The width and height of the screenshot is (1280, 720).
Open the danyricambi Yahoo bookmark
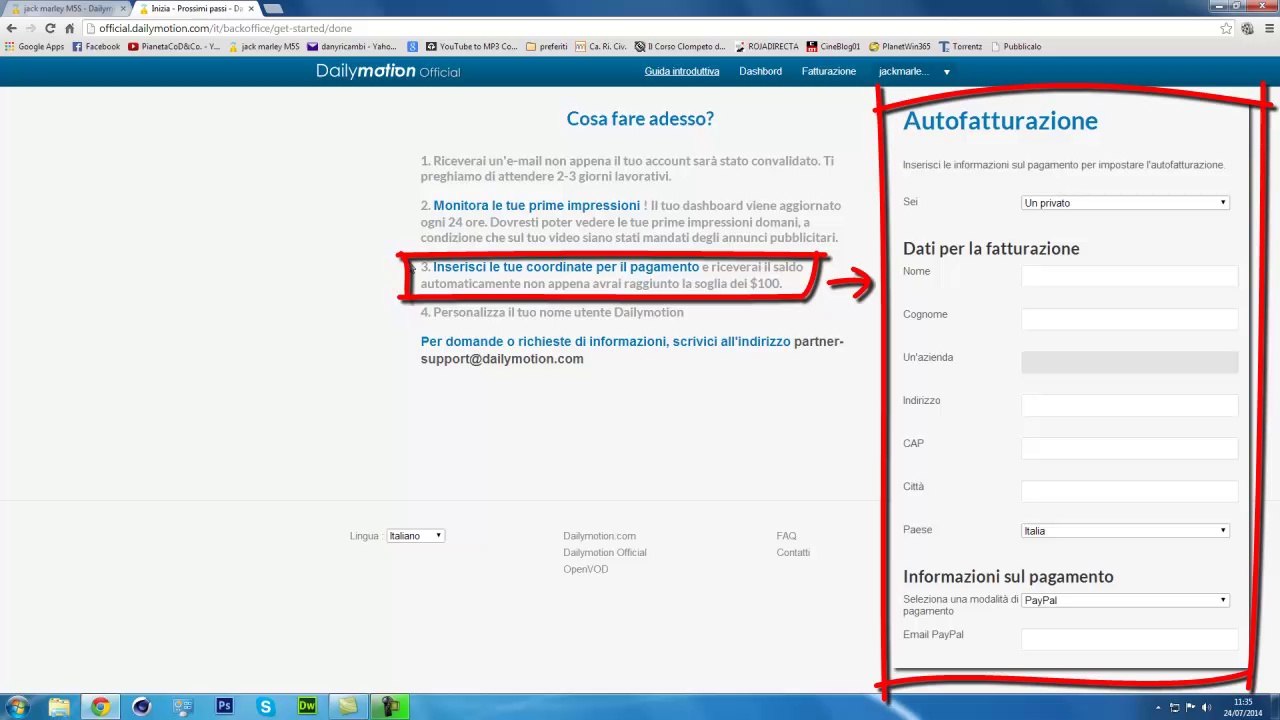tap(352, 46)
